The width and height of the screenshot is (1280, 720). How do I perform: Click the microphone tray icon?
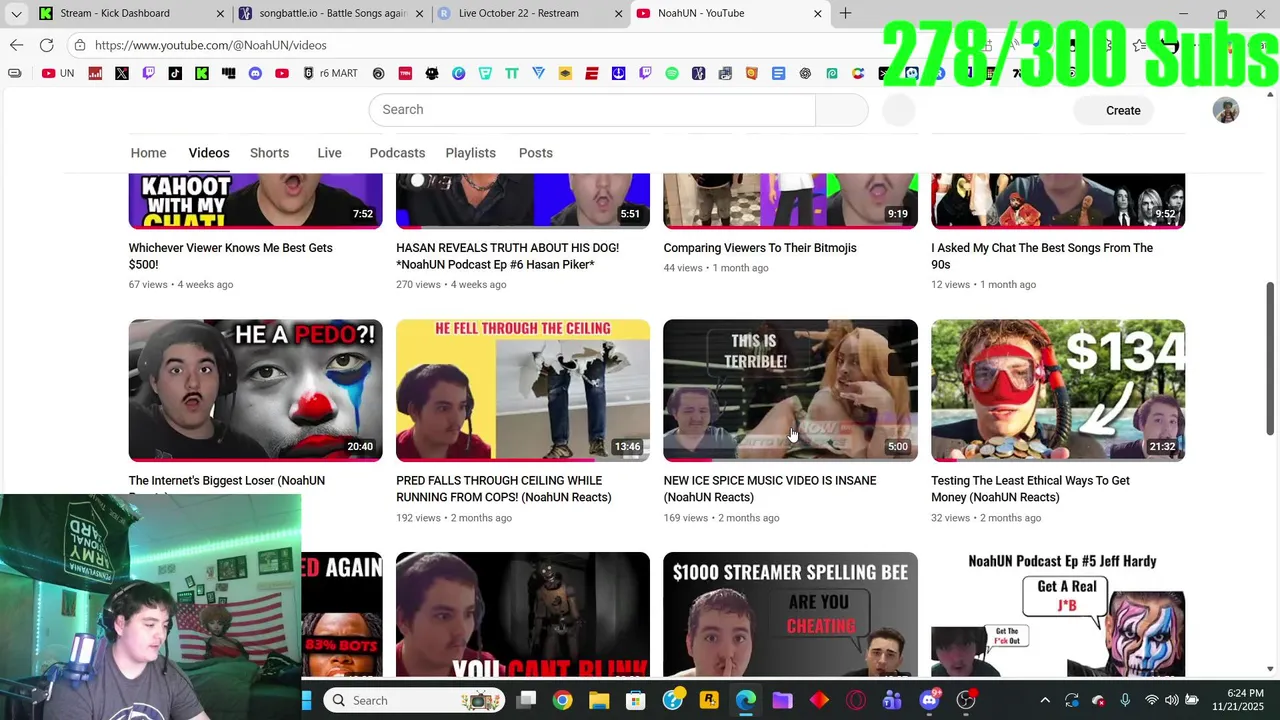[x=1125, y=700]
